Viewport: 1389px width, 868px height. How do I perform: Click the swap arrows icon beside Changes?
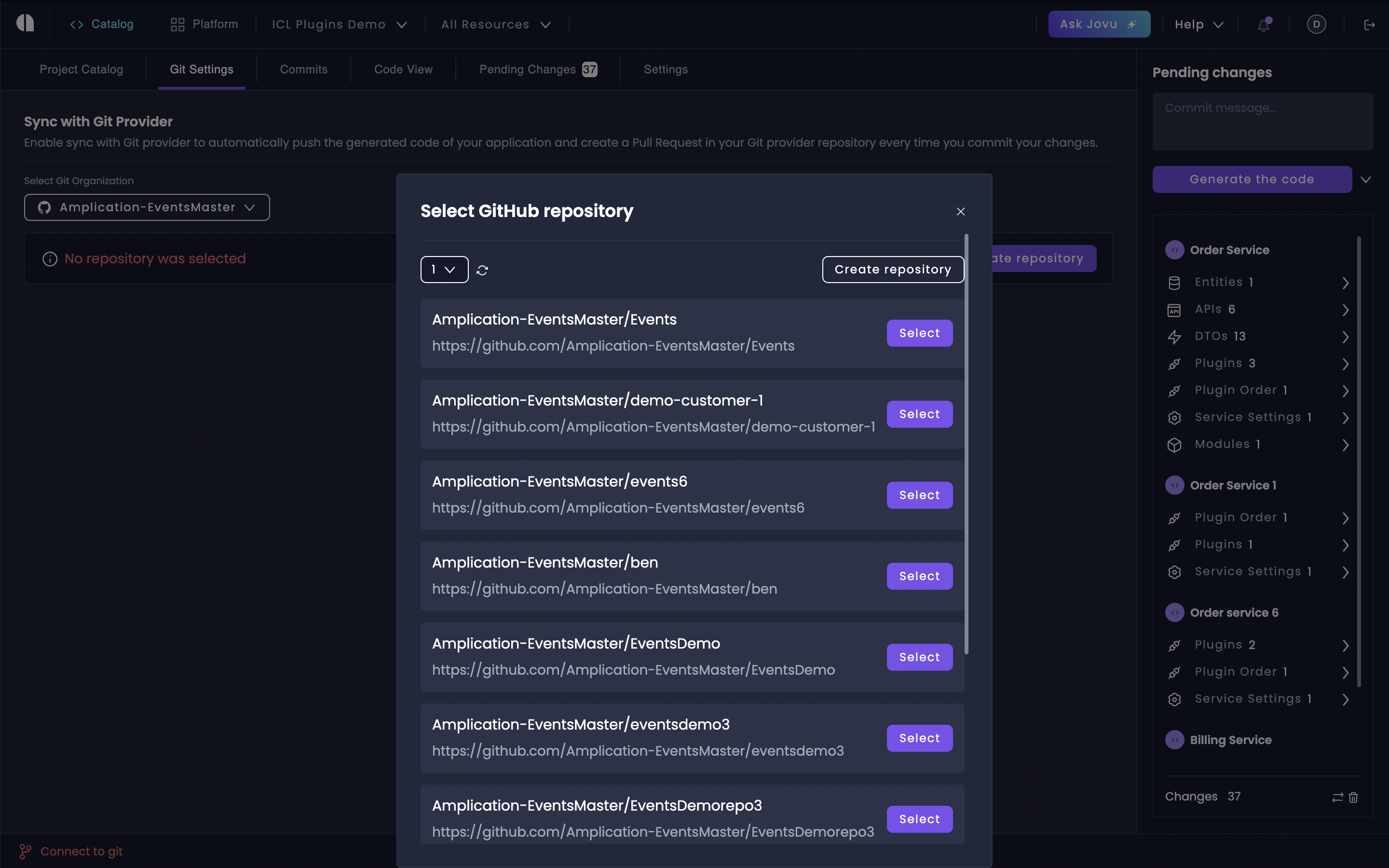pyautogui.click(x=1337, y=797)
